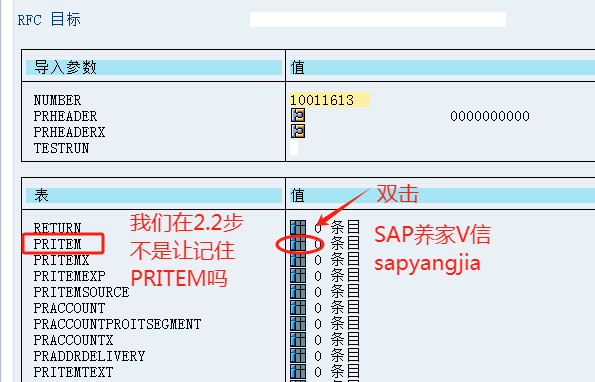This screenshot has height=382, width=595.
Task: Open the PRITEM table icon
Action: coord(298,244)
